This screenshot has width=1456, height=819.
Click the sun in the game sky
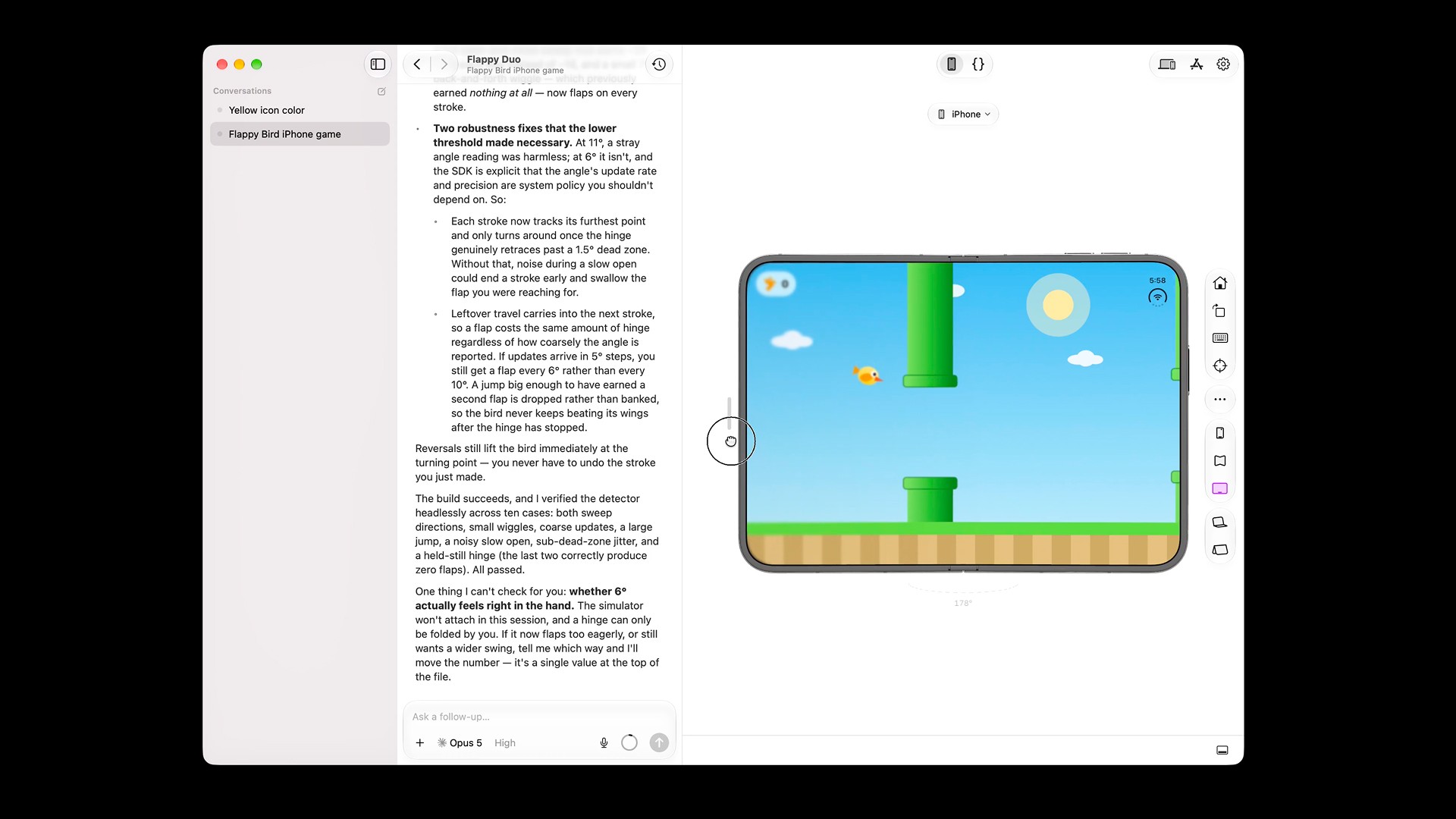tap(1058, 305)
